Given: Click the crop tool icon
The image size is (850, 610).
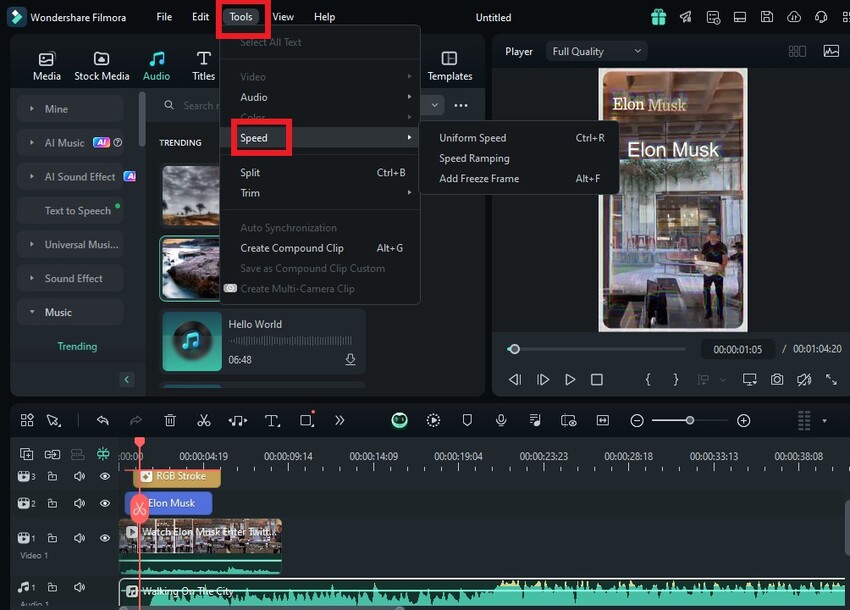Looking at the screenshot, I should (x=306, y=420).
